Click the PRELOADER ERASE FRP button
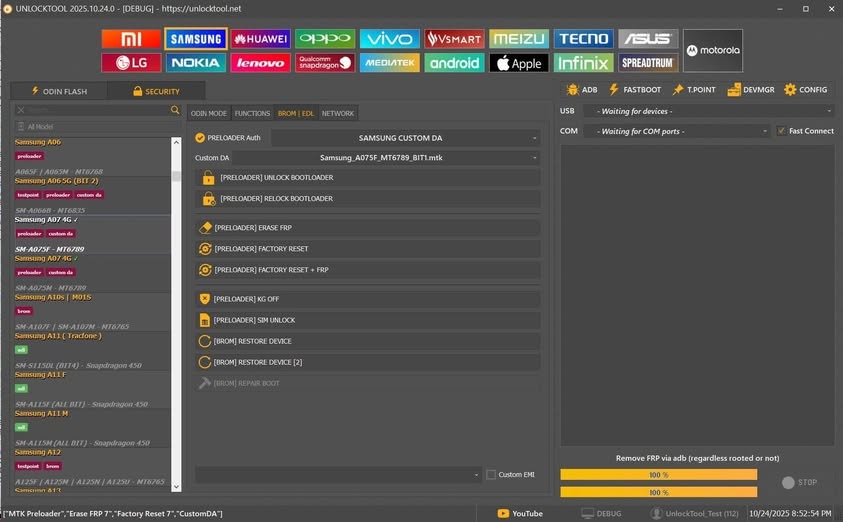The image size is (843, 522). 367,228
